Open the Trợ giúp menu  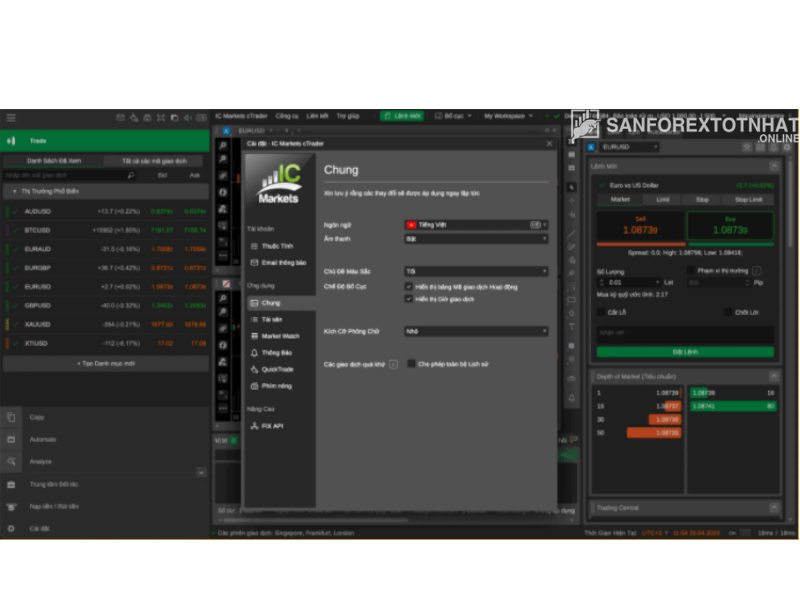point(348,116)
